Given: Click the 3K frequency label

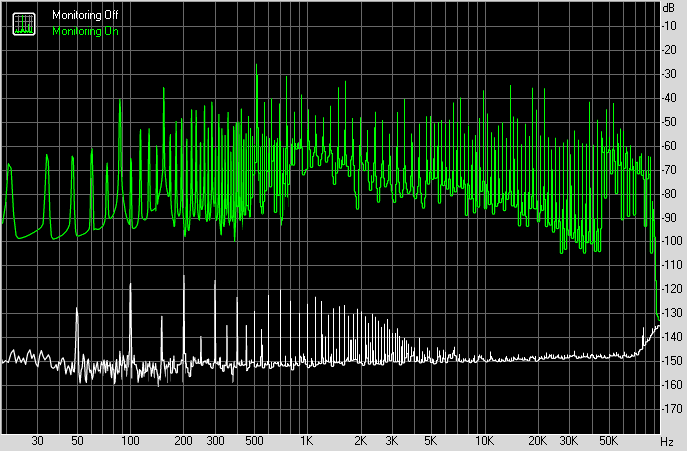Looking at the screenshot, I should (x=392, y=440).
